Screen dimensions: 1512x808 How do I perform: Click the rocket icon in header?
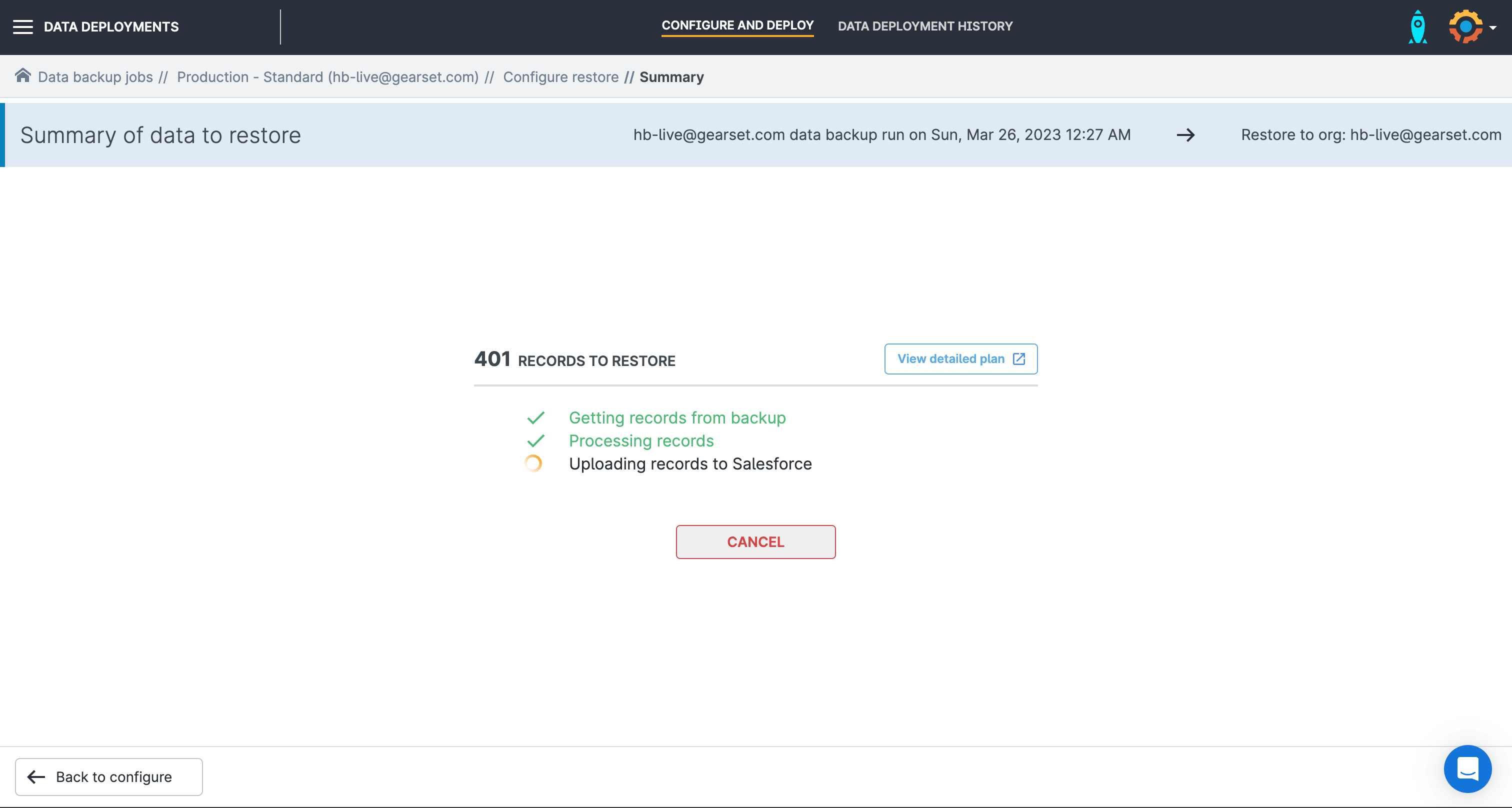click(1417, 27)
